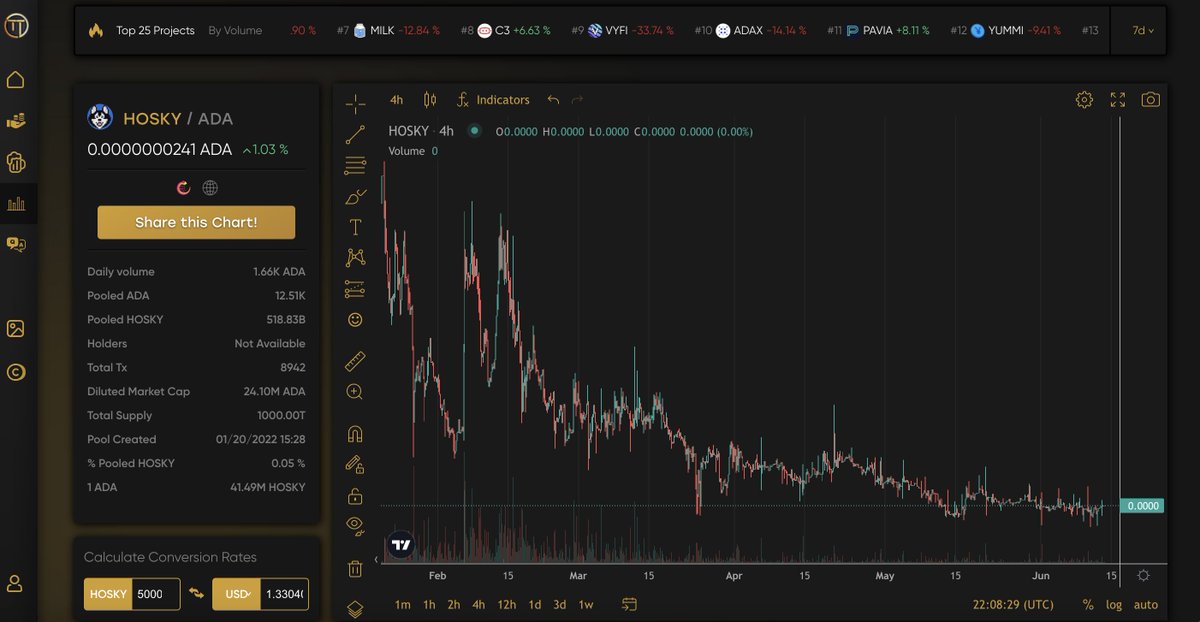This screenshot has width=1200, height=622.
Task: Open the charts sidebar icon
Action: tap(16, 204)
